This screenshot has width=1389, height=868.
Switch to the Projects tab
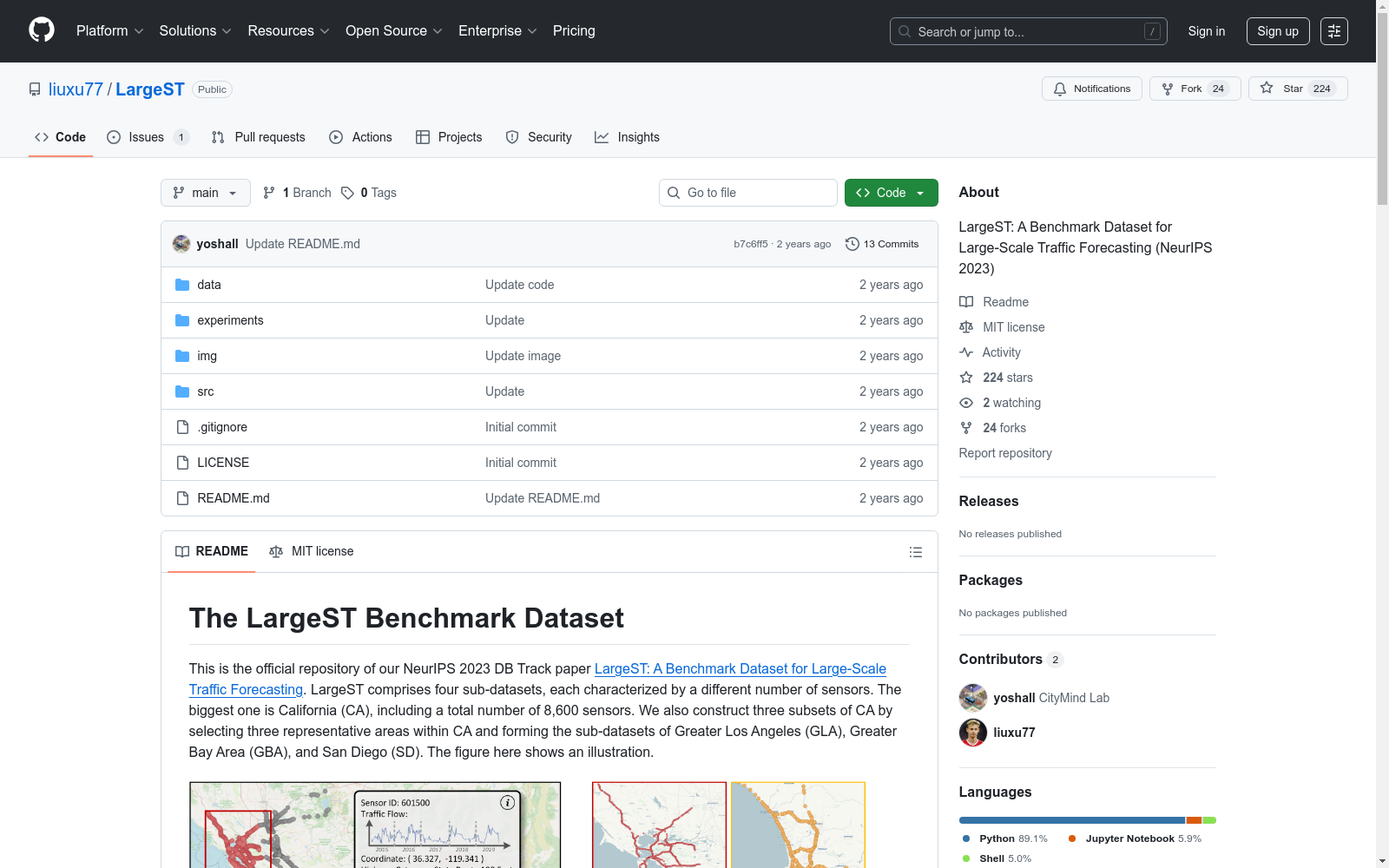449,137
